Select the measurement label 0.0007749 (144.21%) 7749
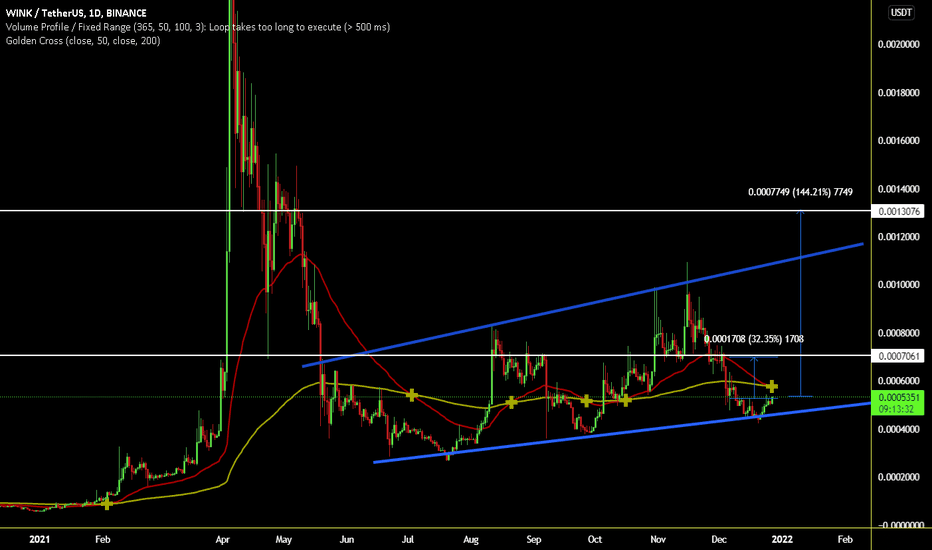This screenshot has height=550, width=932. 800,192
